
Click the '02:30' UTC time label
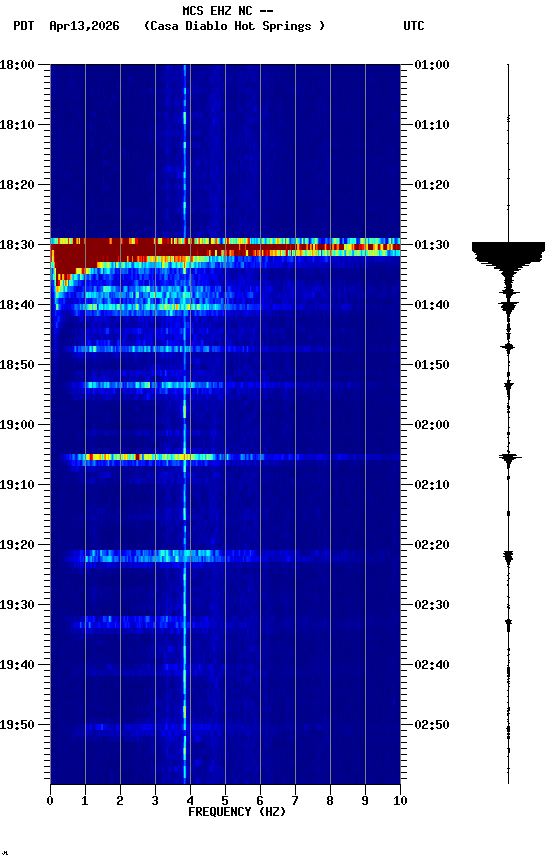432,605
